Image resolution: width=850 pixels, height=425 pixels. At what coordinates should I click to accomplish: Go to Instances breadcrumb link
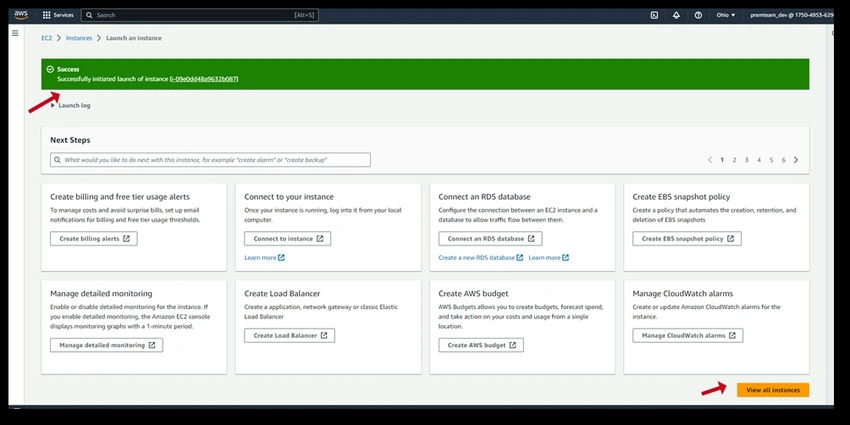tap(79, 38)
